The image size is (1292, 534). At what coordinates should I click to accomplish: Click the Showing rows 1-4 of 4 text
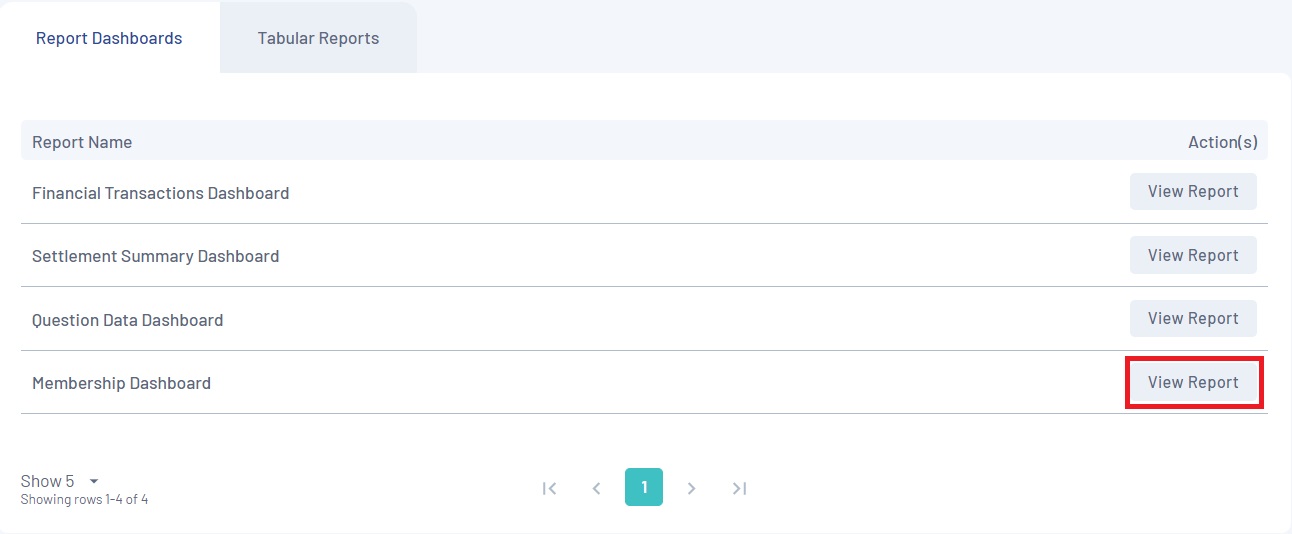pos(84,499)
